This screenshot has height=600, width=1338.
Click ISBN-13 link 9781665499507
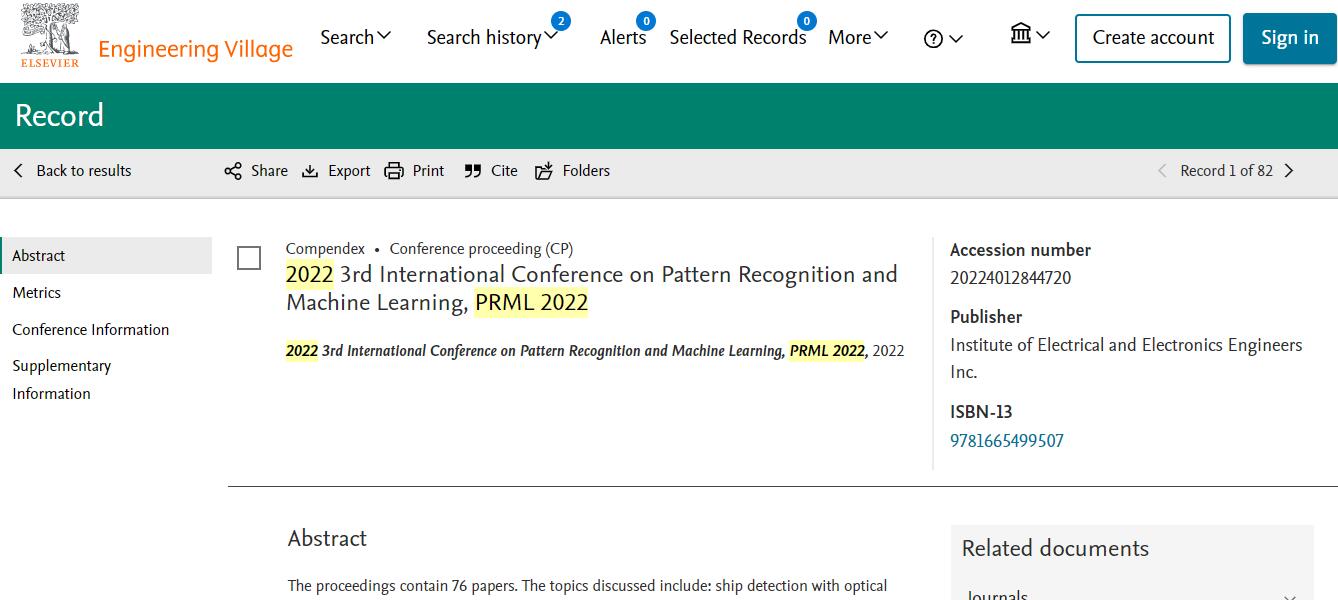pyautogui.click(x=1007, y=441)
